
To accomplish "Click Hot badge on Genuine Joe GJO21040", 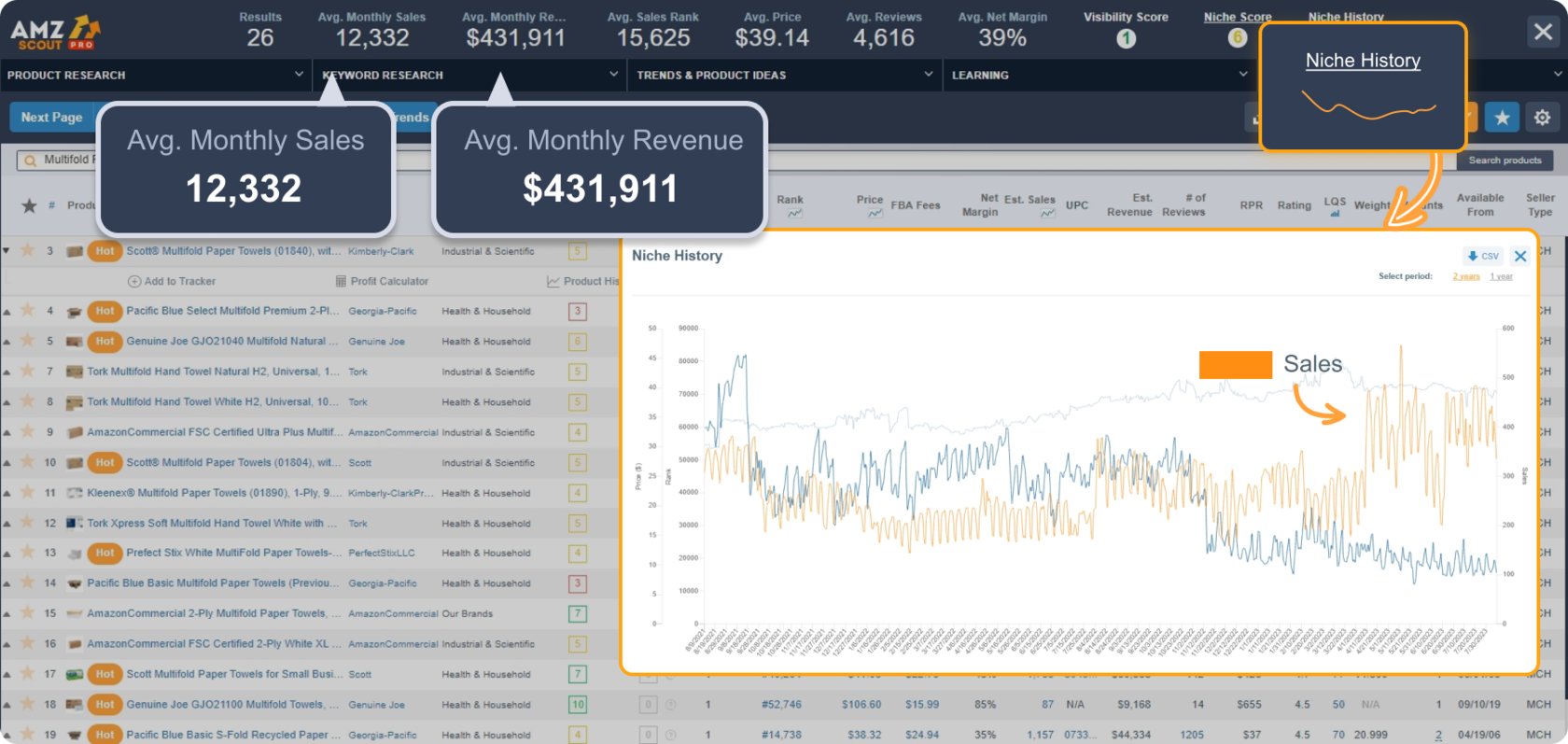I will 105,342.
